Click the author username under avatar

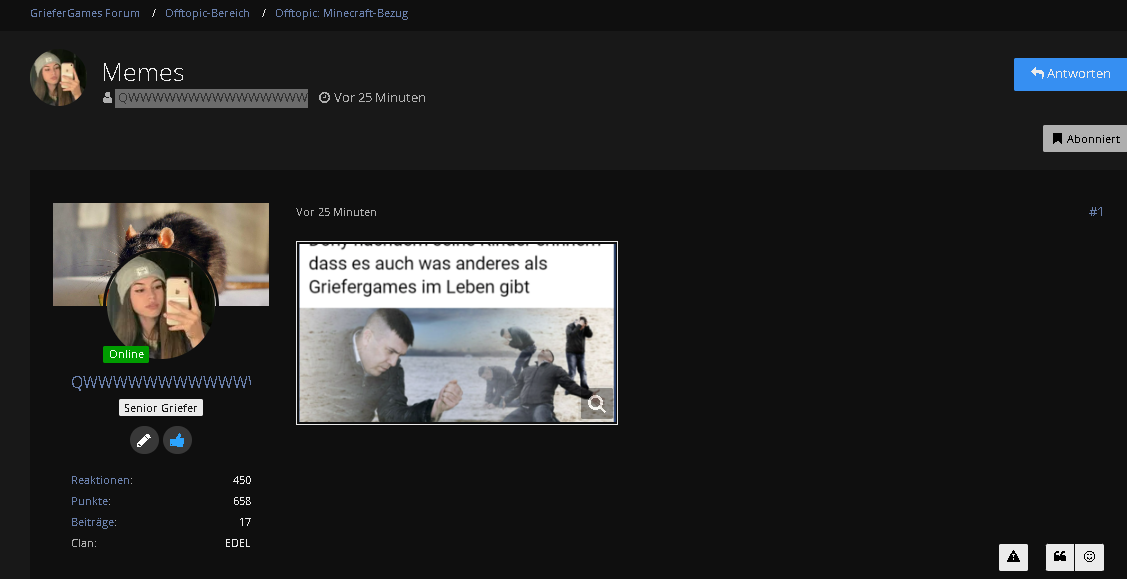[161, 382]
